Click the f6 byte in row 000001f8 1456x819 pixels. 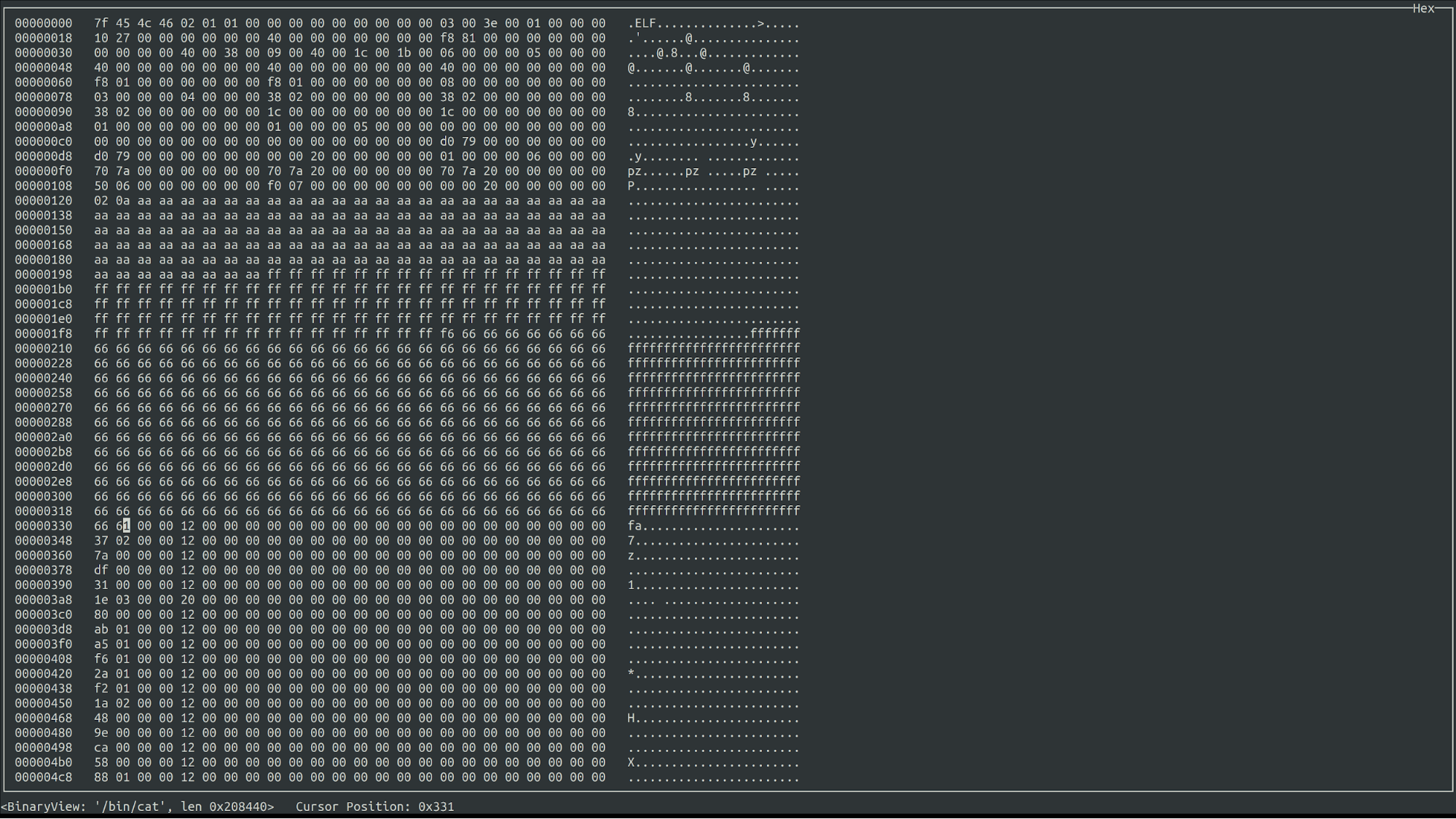pyautogui.click(x=446, y=333)
